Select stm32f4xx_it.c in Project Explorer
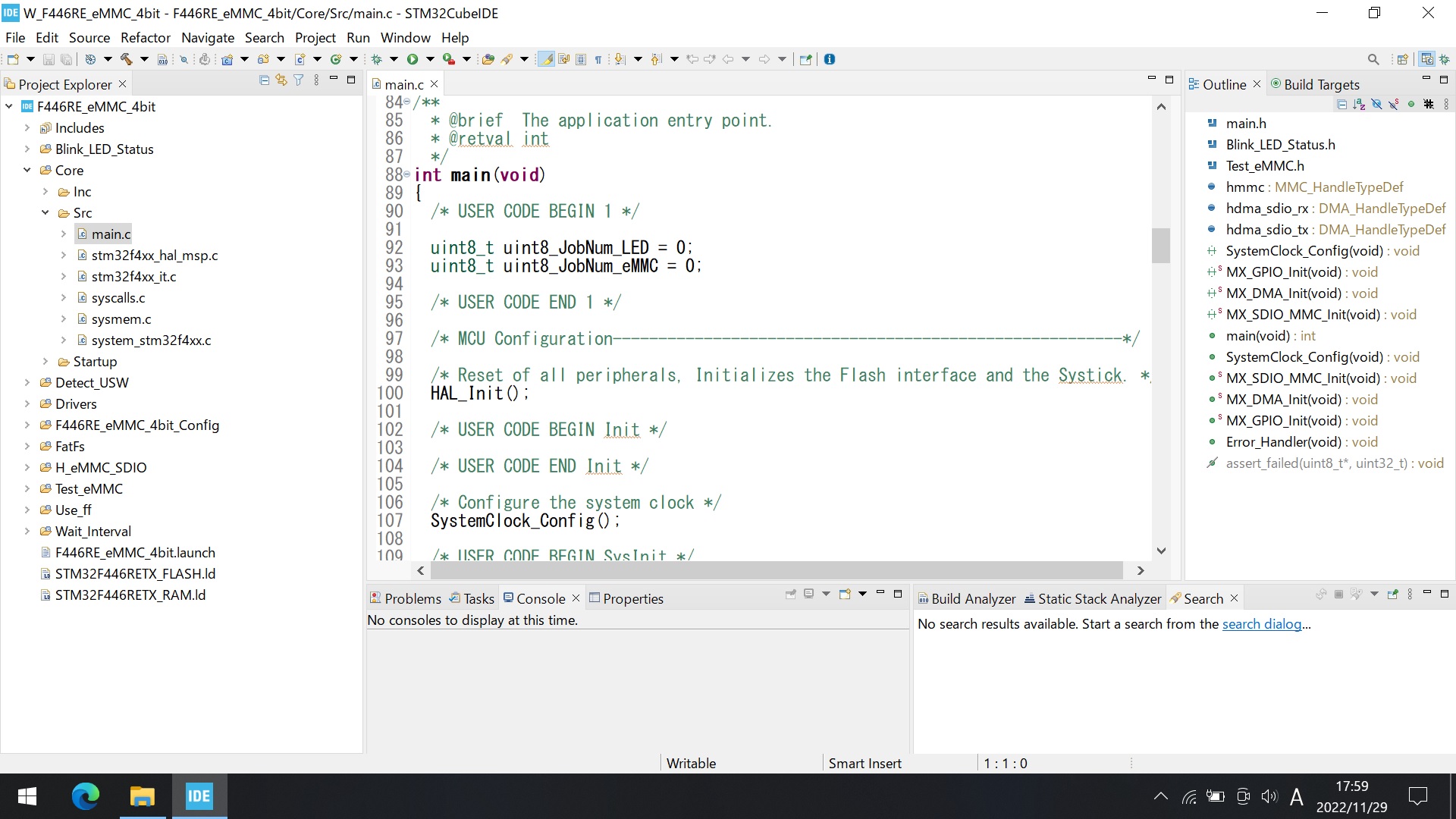Image resolution: width=1456 pixels, height=819 pixels. [133, 277]
